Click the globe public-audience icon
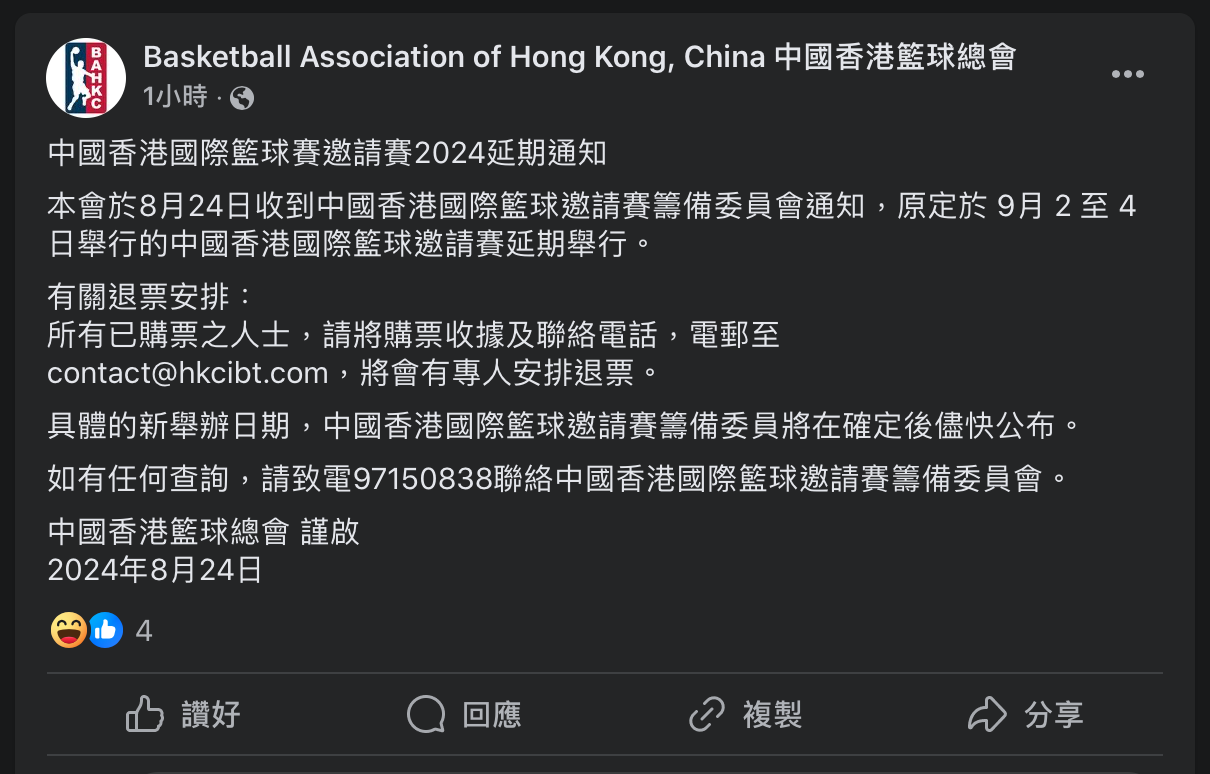The height and width of the screenshot is (774, 1210). click(x=241, y=98)
